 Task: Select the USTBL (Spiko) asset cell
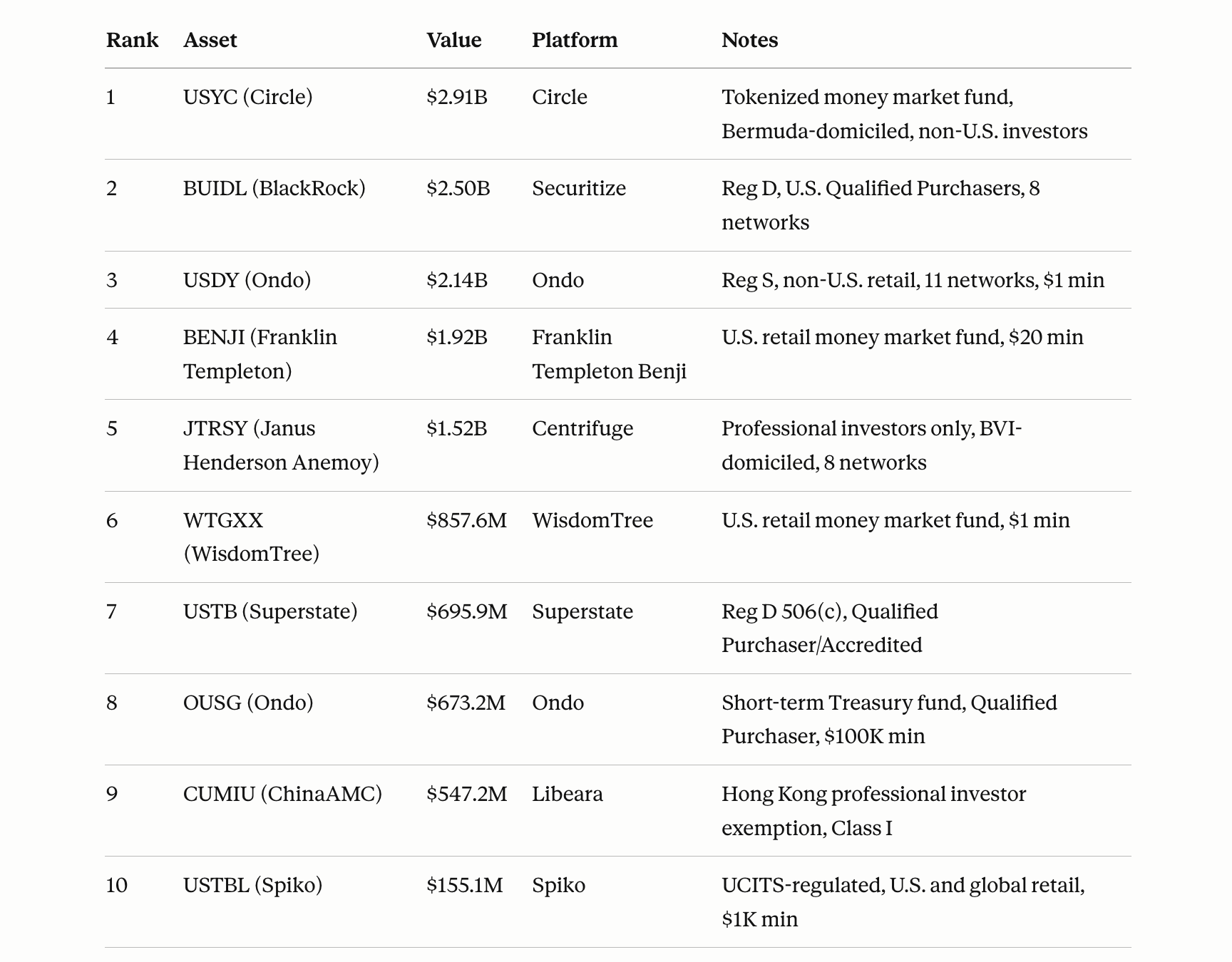(252, 885)
